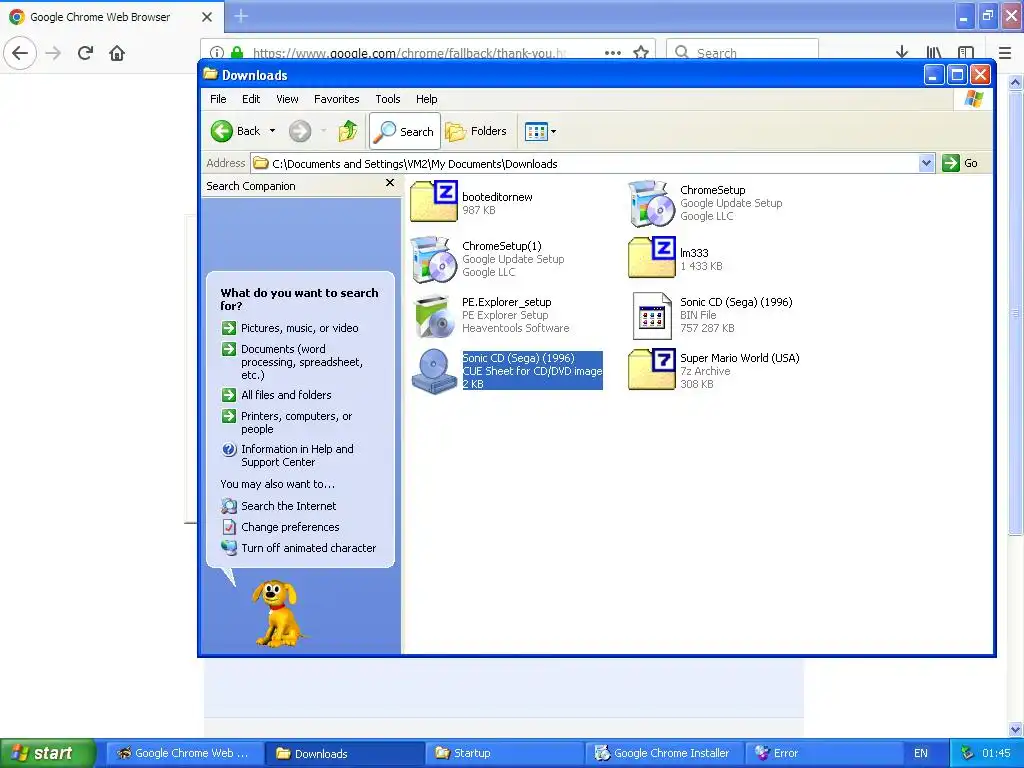Select the lm333 zip archive icon
Viewport: 1024px width, 768px height.
click(652, 258)
